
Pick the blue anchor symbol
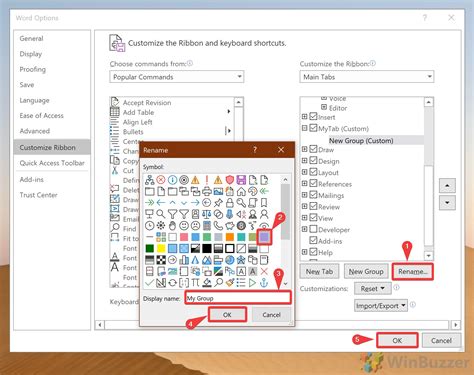[x=264, y=283]
